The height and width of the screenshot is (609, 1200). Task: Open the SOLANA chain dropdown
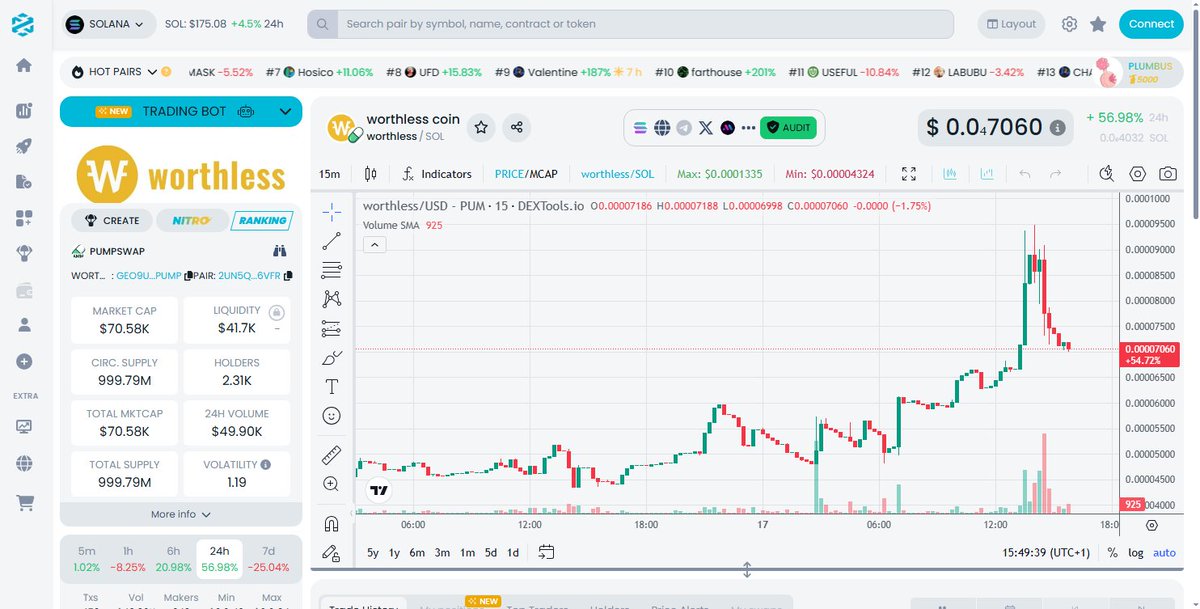(x=110, y=24)
